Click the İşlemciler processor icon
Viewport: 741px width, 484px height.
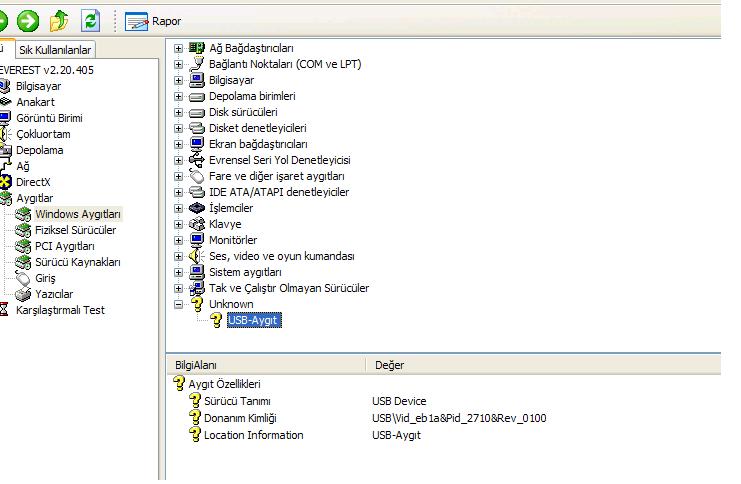pos(197,208)
